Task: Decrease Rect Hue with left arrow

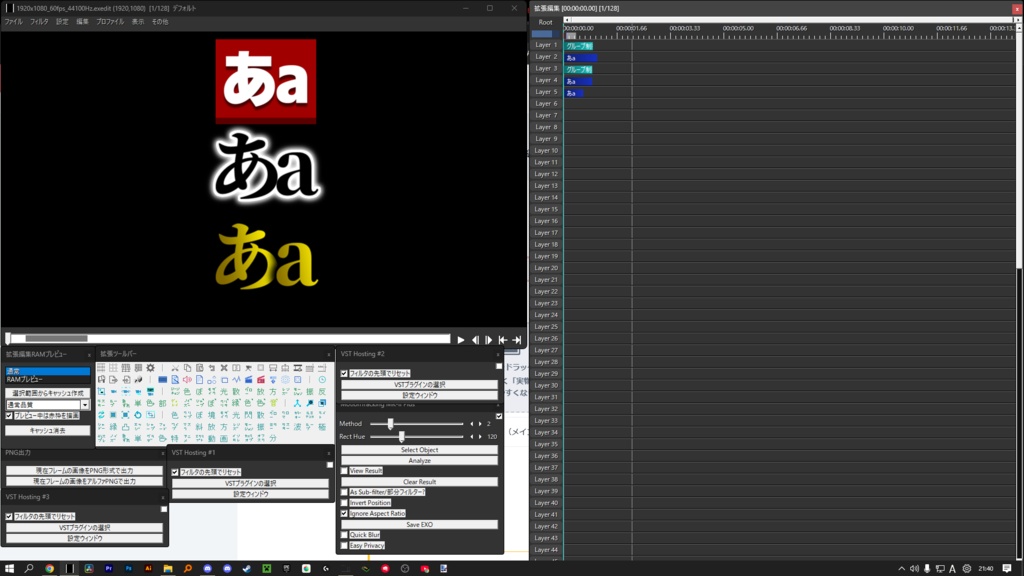Action: (x=472, y=436)
